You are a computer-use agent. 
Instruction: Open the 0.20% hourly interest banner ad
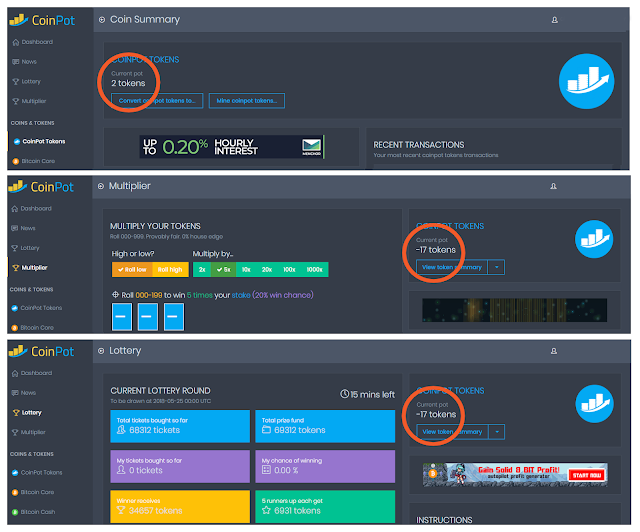coord(232,147)
